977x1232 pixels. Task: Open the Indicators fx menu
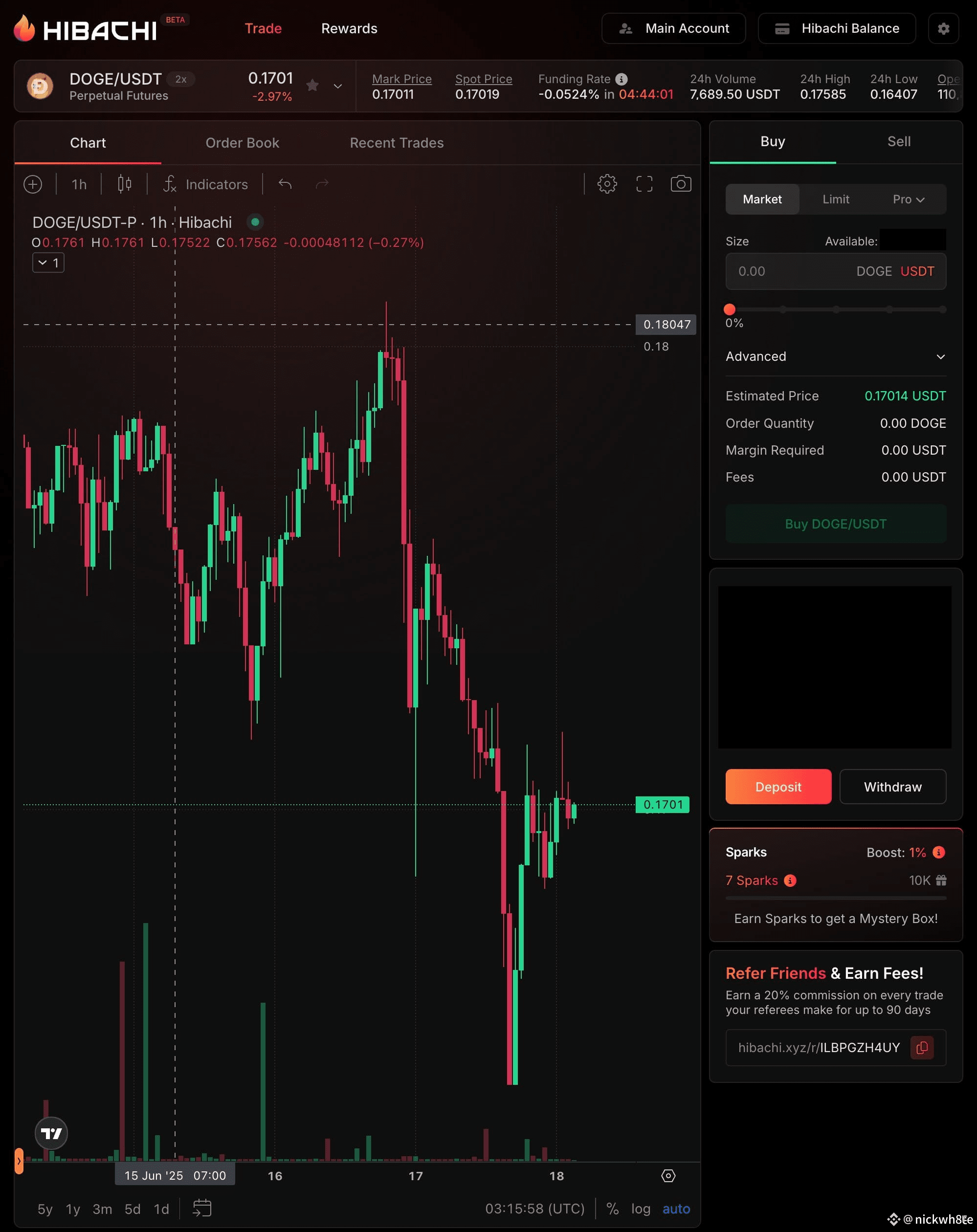(205, 184)
